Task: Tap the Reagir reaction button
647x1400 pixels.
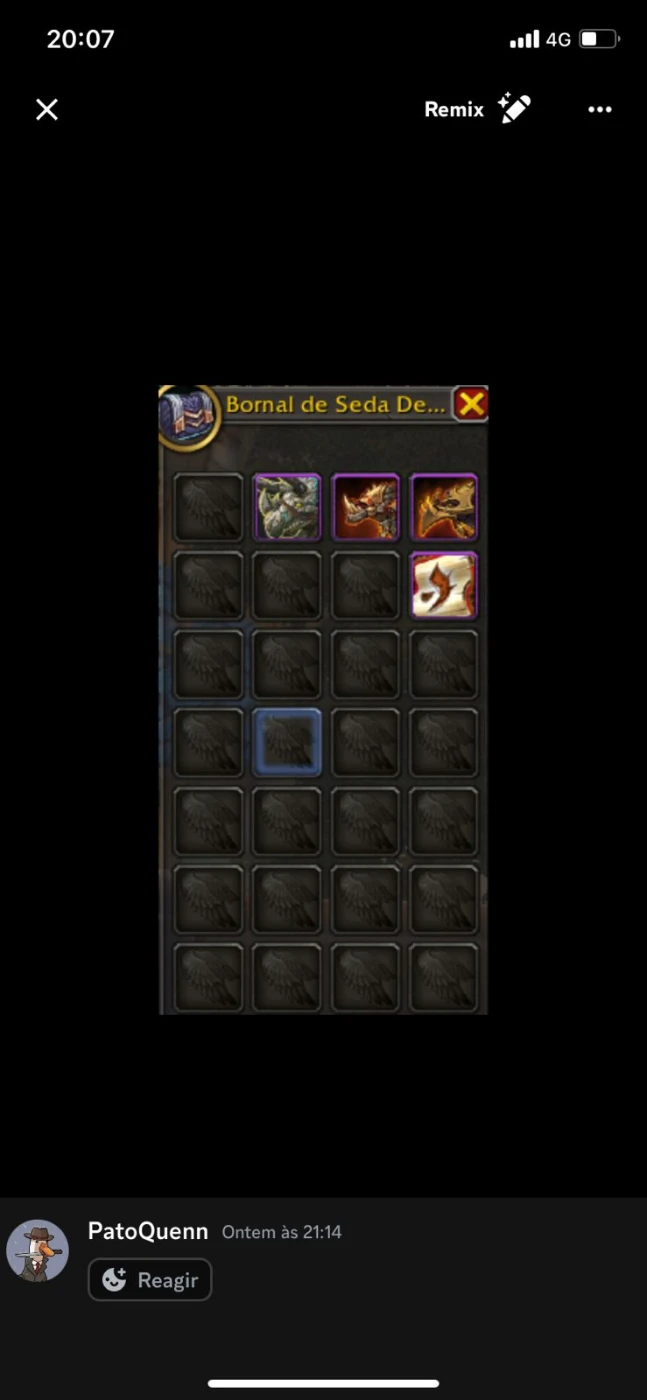Action: click(150, 1279)
